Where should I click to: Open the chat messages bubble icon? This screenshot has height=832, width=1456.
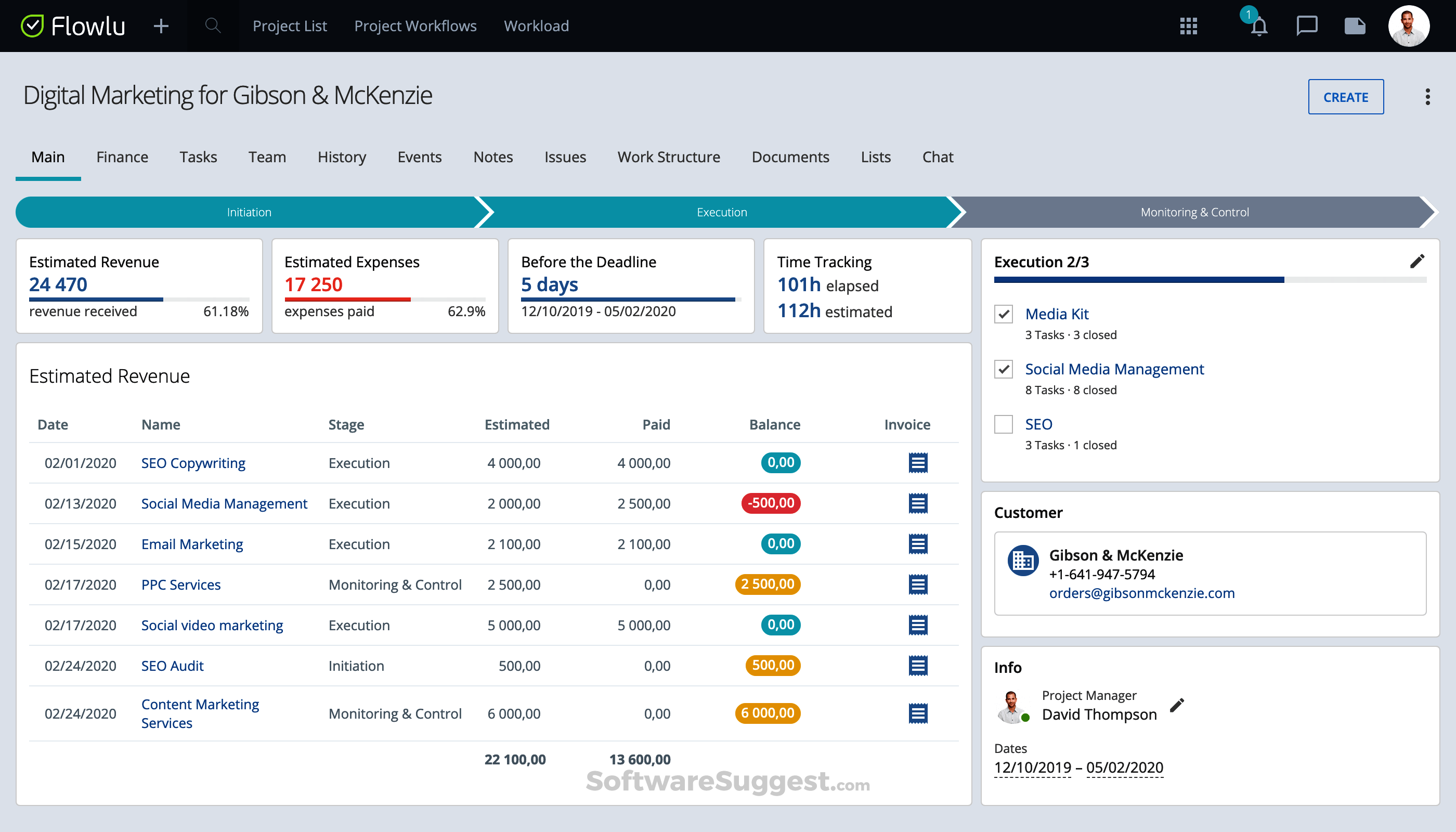coord(1307,25)
